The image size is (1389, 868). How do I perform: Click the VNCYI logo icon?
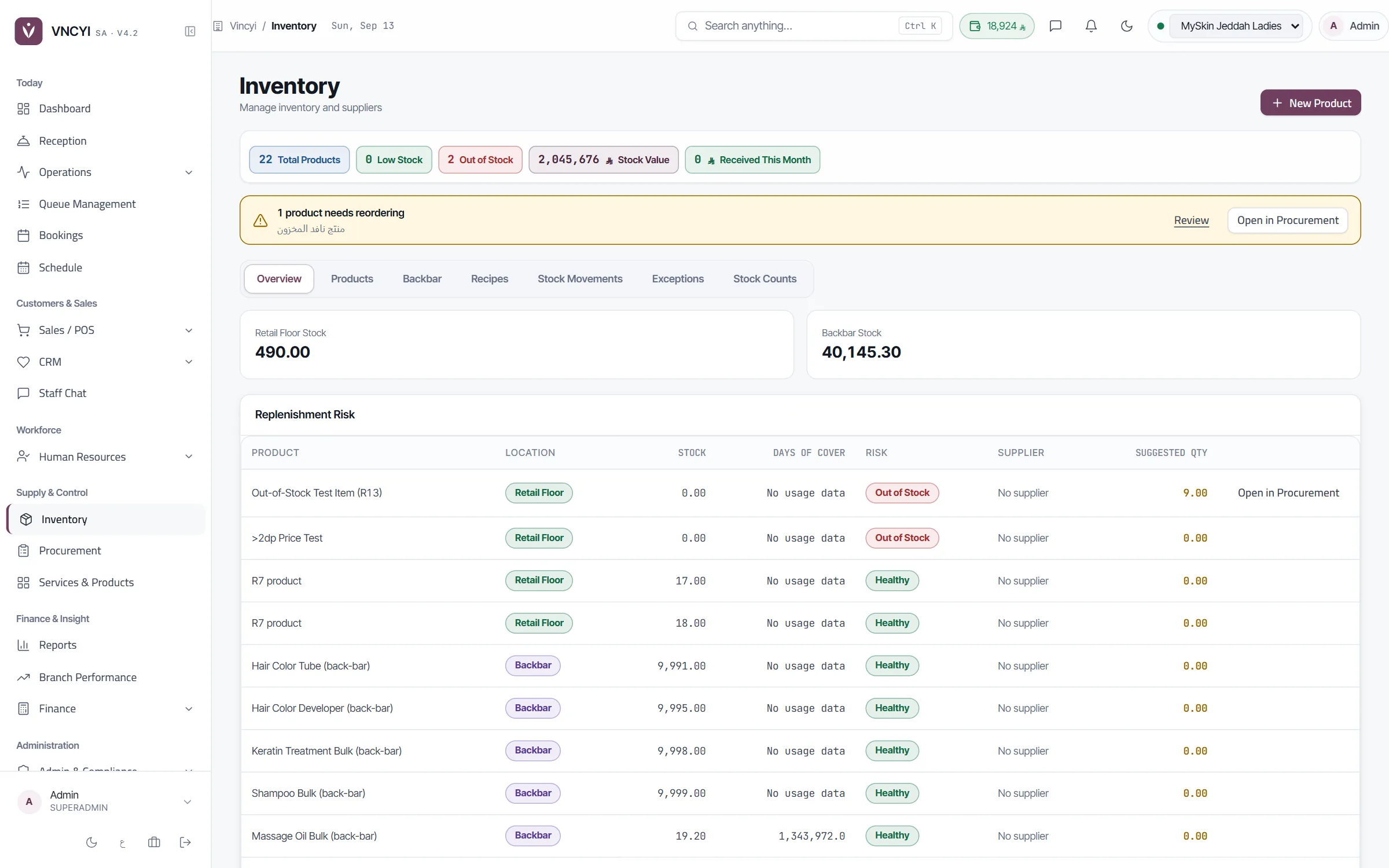pyautogui.click(x=28, y=31)
